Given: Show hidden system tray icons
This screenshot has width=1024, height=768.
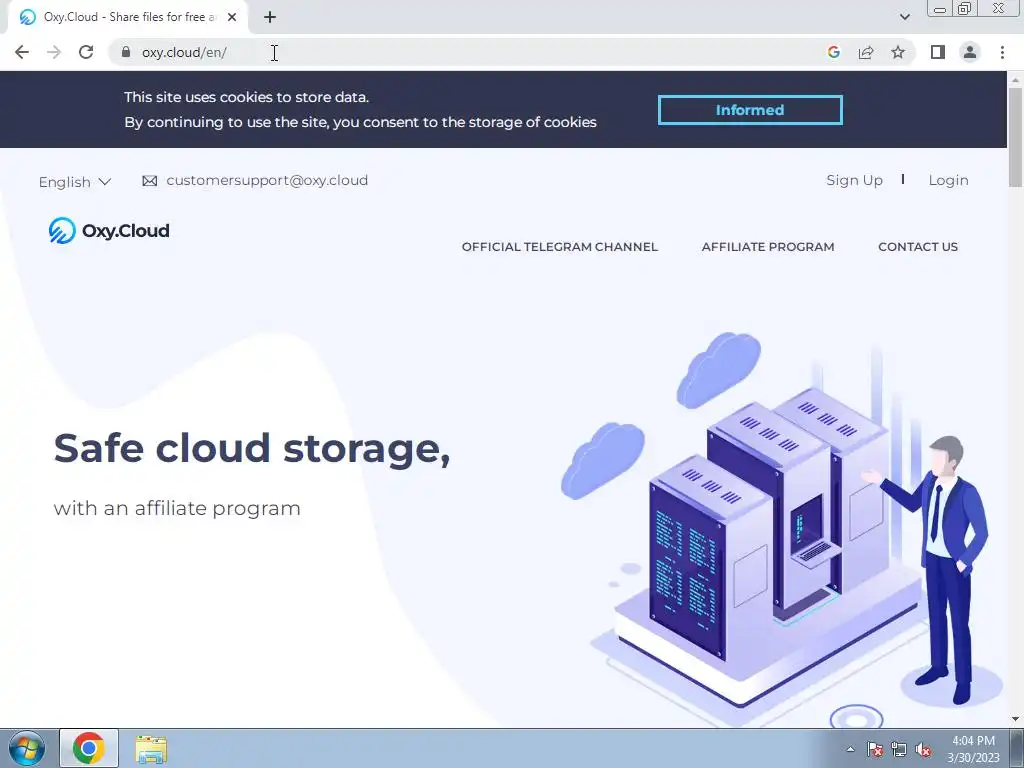Looking at the screenshot, I should pyautogui.click(x=850, y=749).
